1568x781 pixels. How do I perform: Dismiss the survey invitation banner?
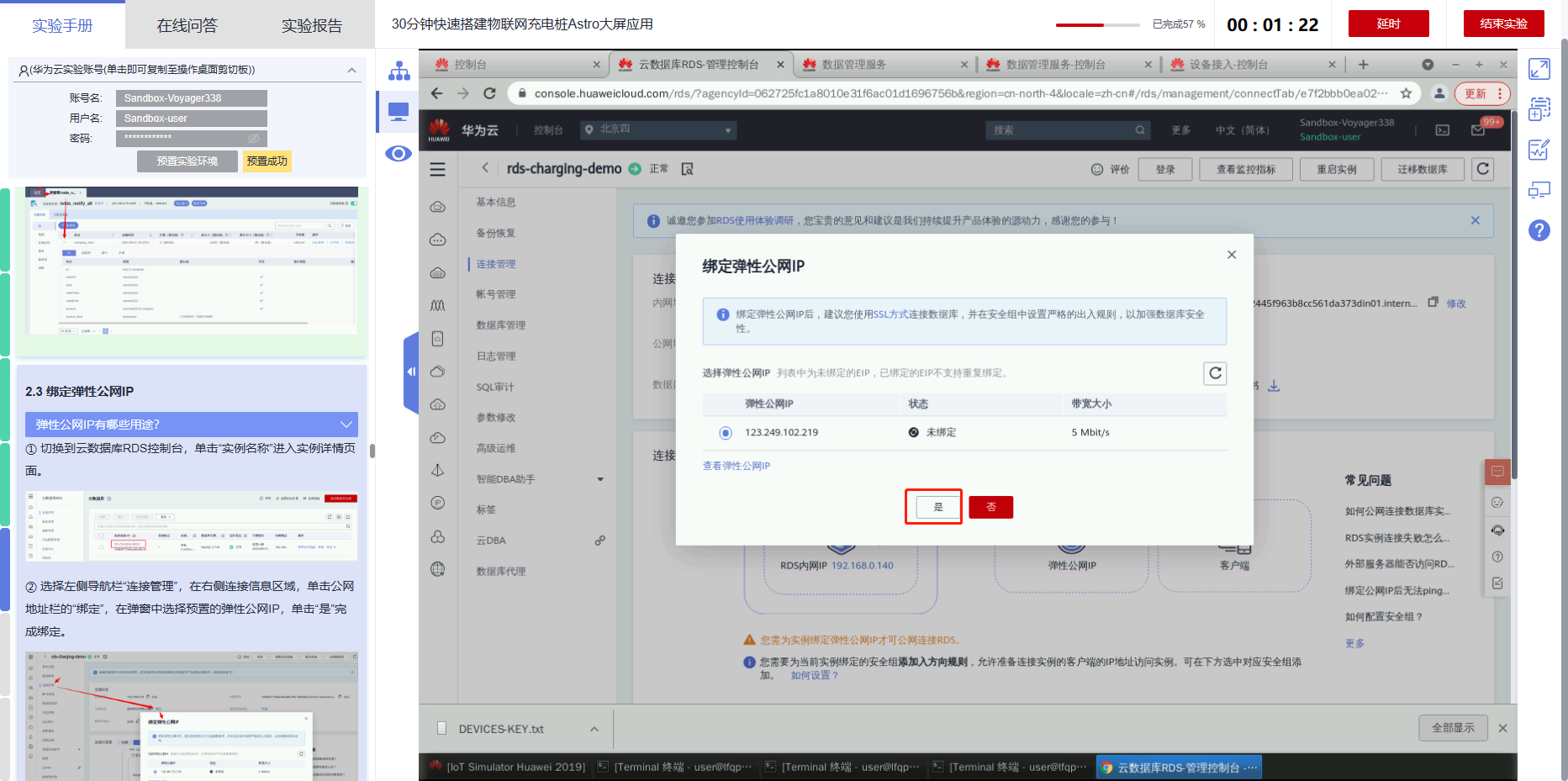[1476, 220]
